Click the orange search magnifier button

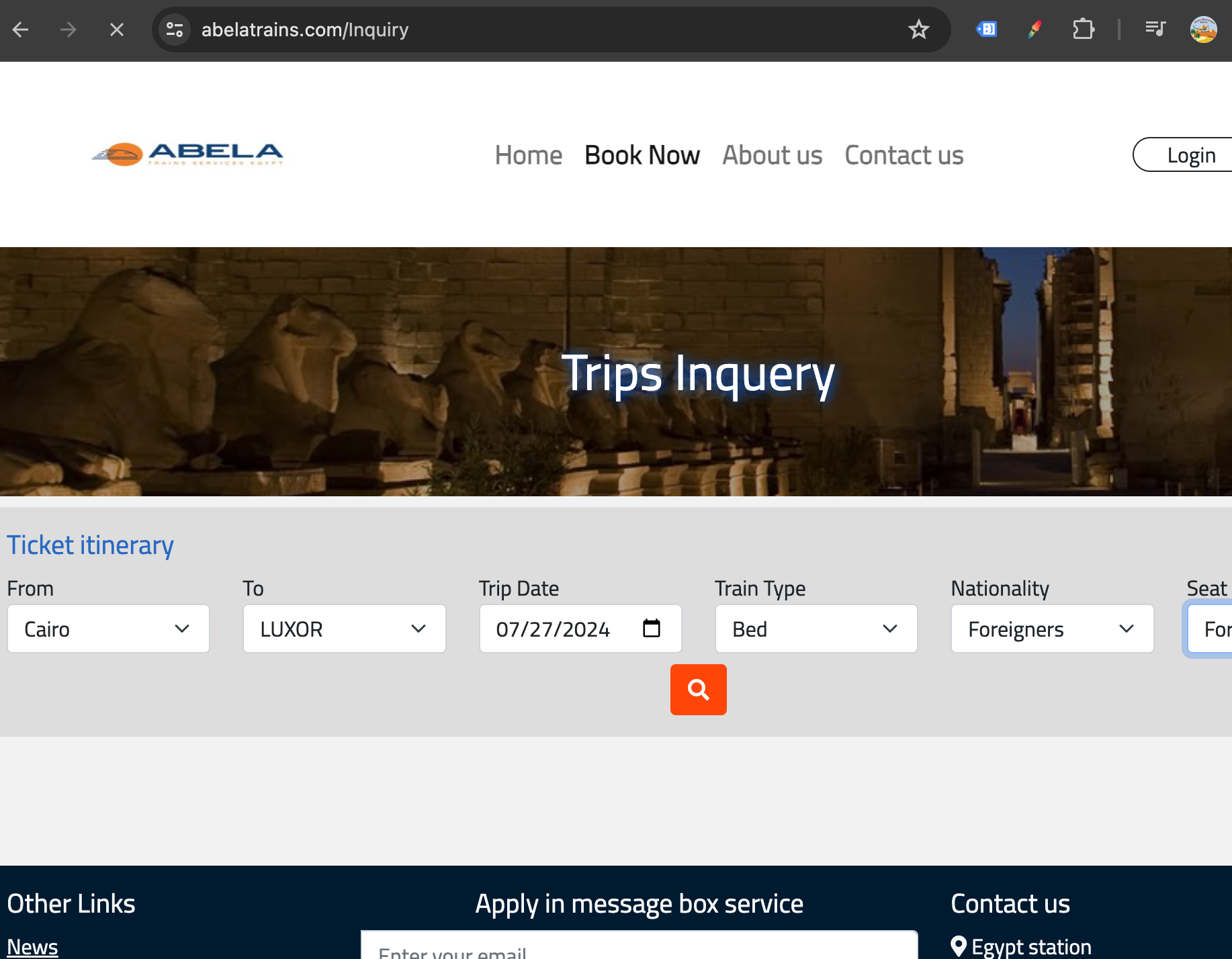pyautogui.click(x=698, y=689)
